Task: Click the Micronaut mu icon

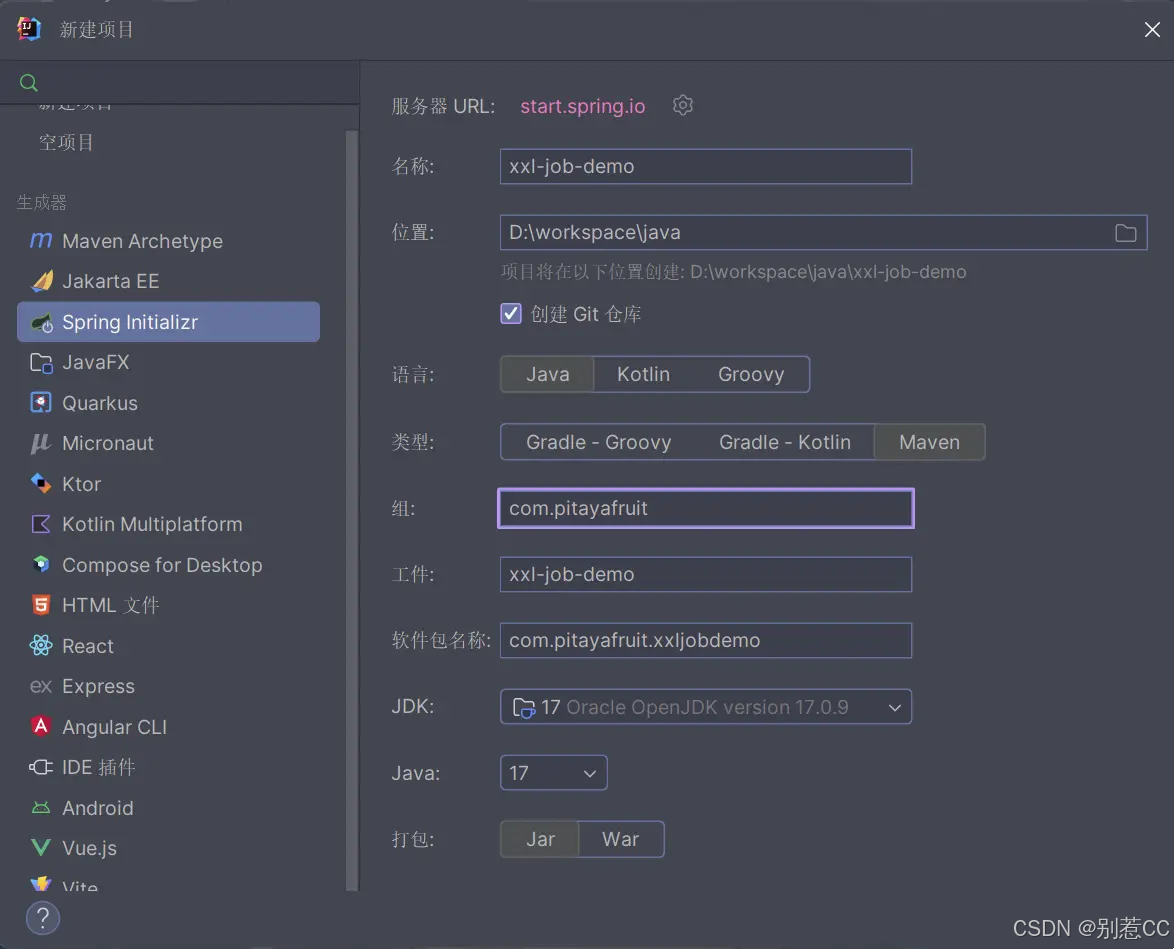Action: pyautogui.click(x=41, y=443)
